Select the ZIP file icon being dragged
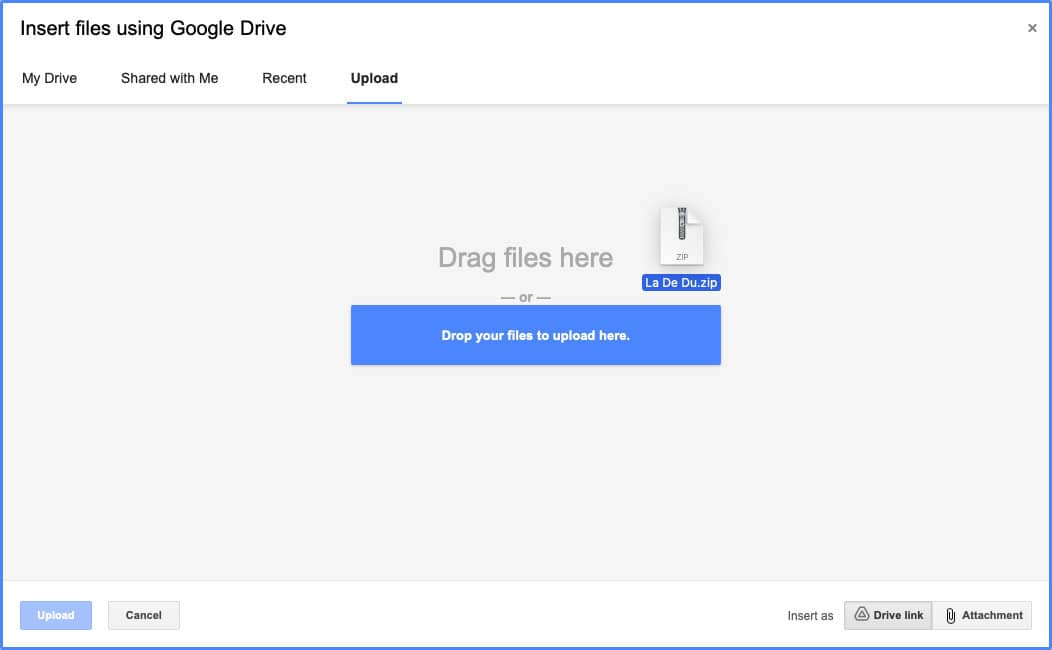This screenshot has height=650, width=1052. 682,235
